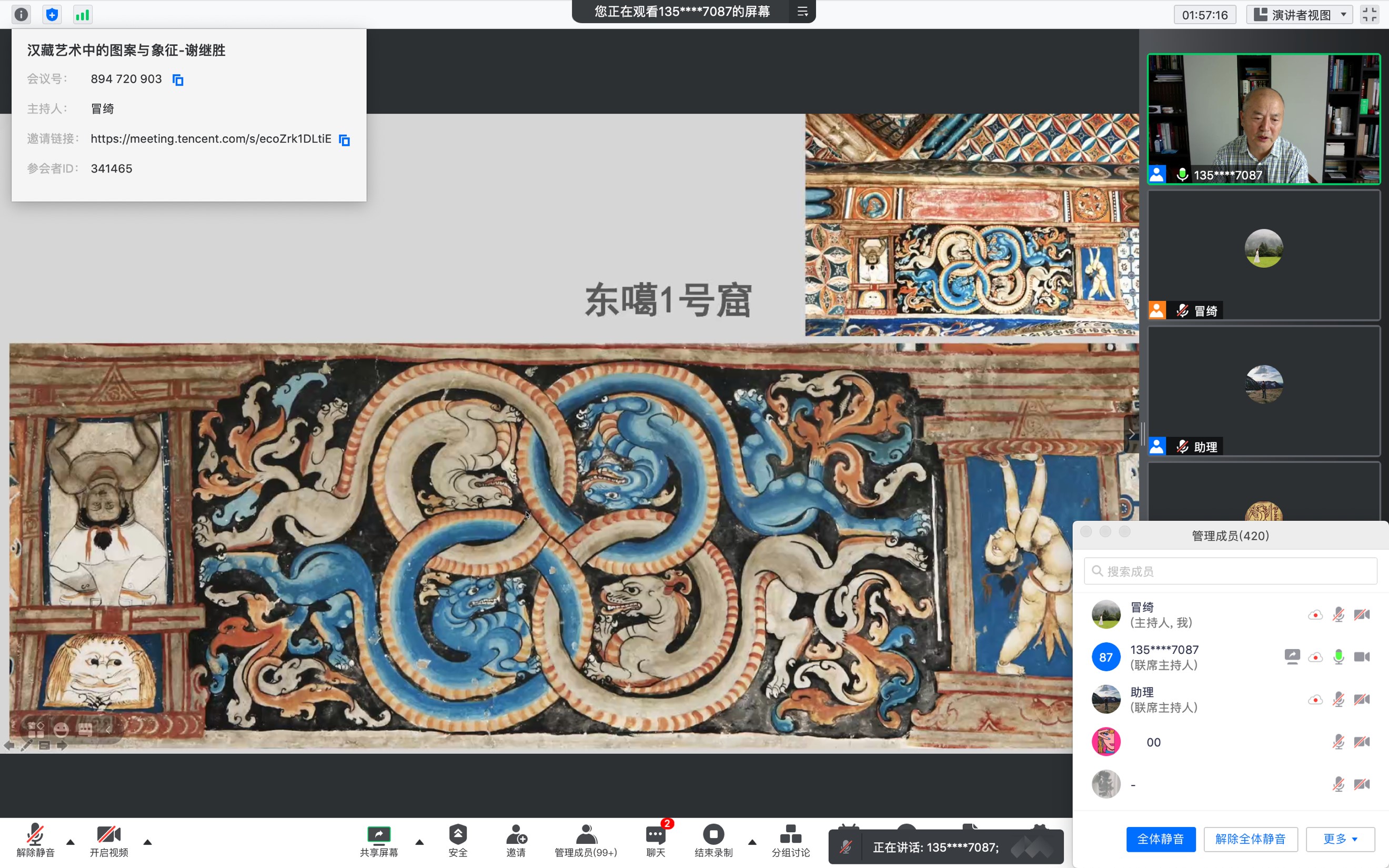This screenshot has width=1389, height=868.
Task: Copy the invitation link
Action: (x=345, y=139)
